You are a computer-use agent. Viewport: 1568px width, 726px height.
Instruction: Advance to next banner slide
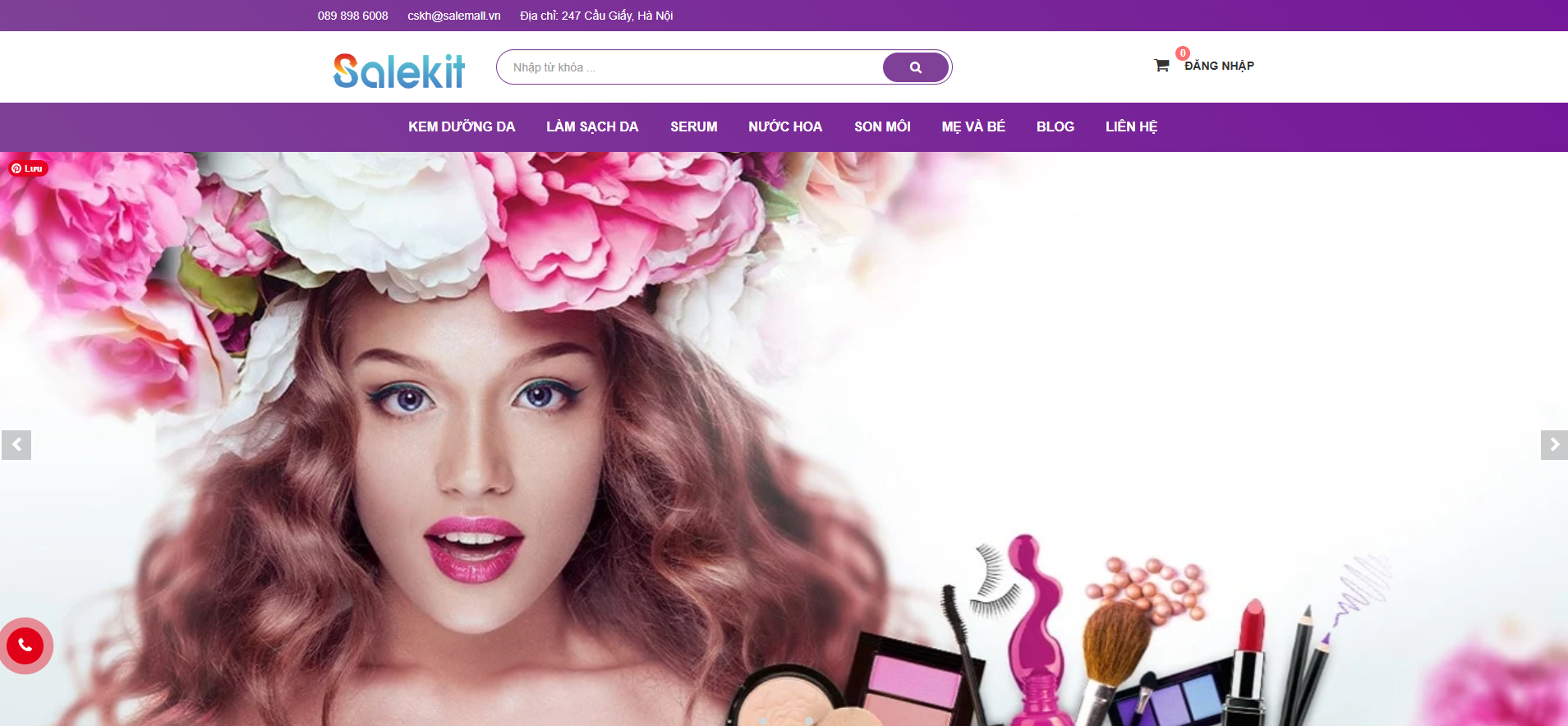click(x=1553, y=445)
